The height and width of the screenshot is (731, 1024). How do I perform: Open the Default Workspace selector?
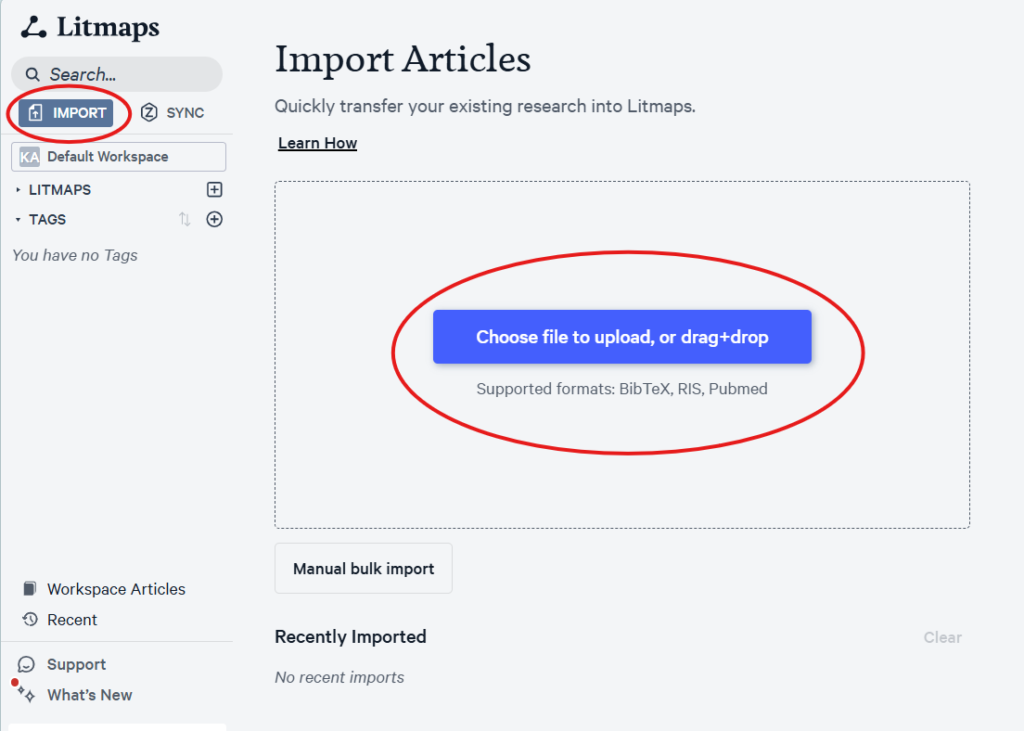(x=119, y=157)
